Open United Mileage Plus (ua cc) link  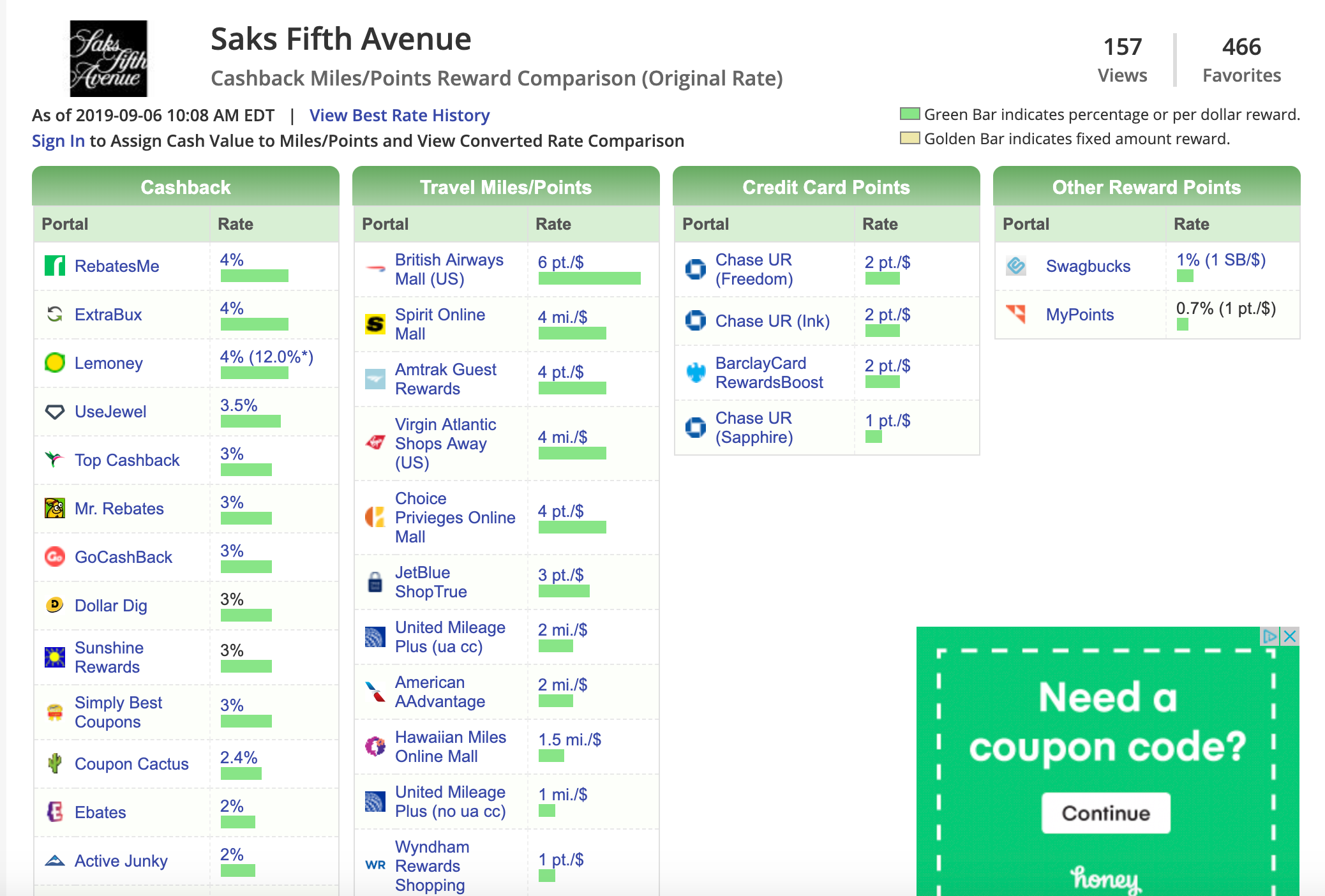point(450,637)
